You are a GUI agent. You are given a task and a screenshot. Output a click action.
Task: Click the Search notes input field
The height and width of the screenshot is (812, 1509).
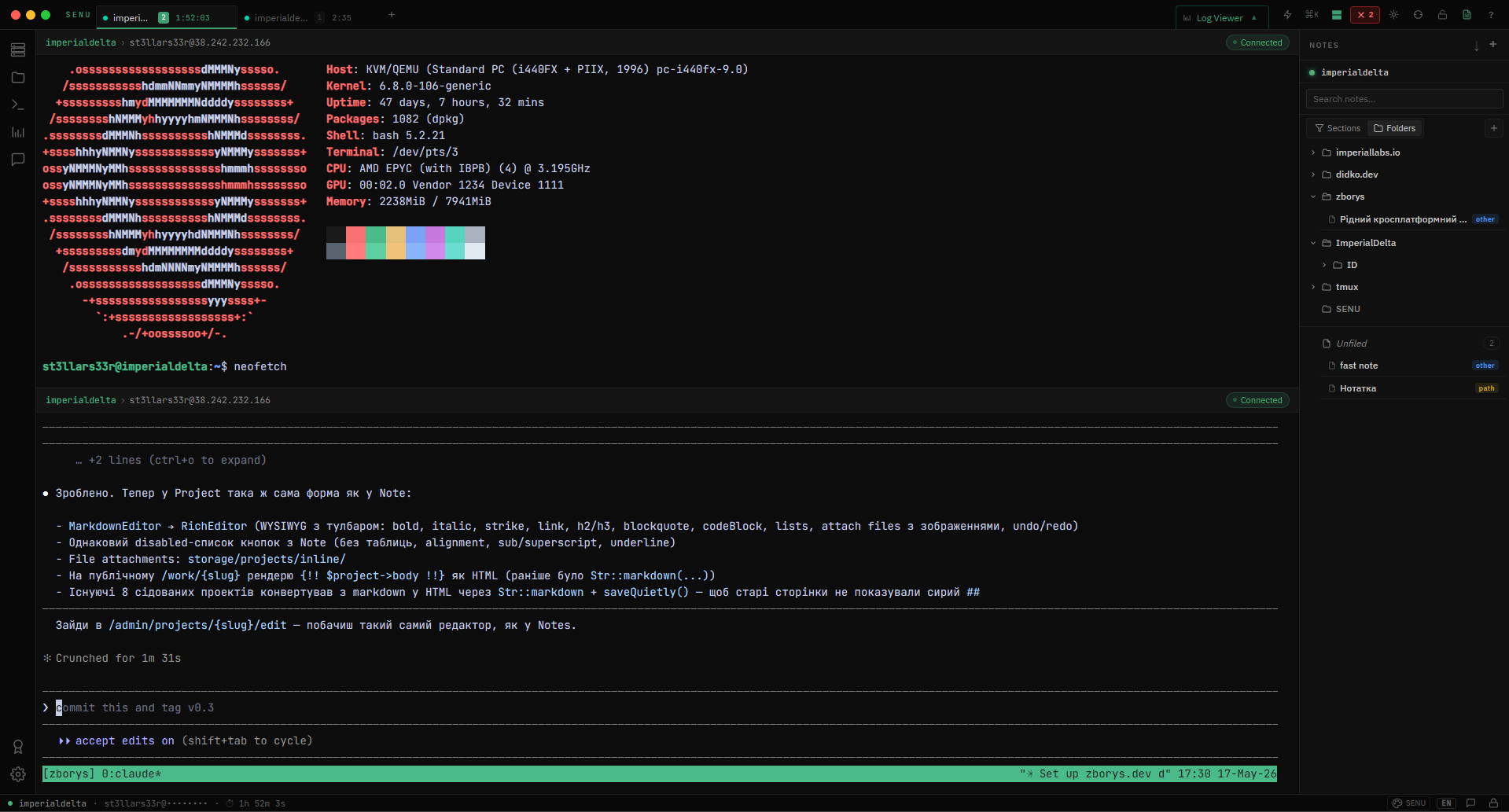point(1404,99)
